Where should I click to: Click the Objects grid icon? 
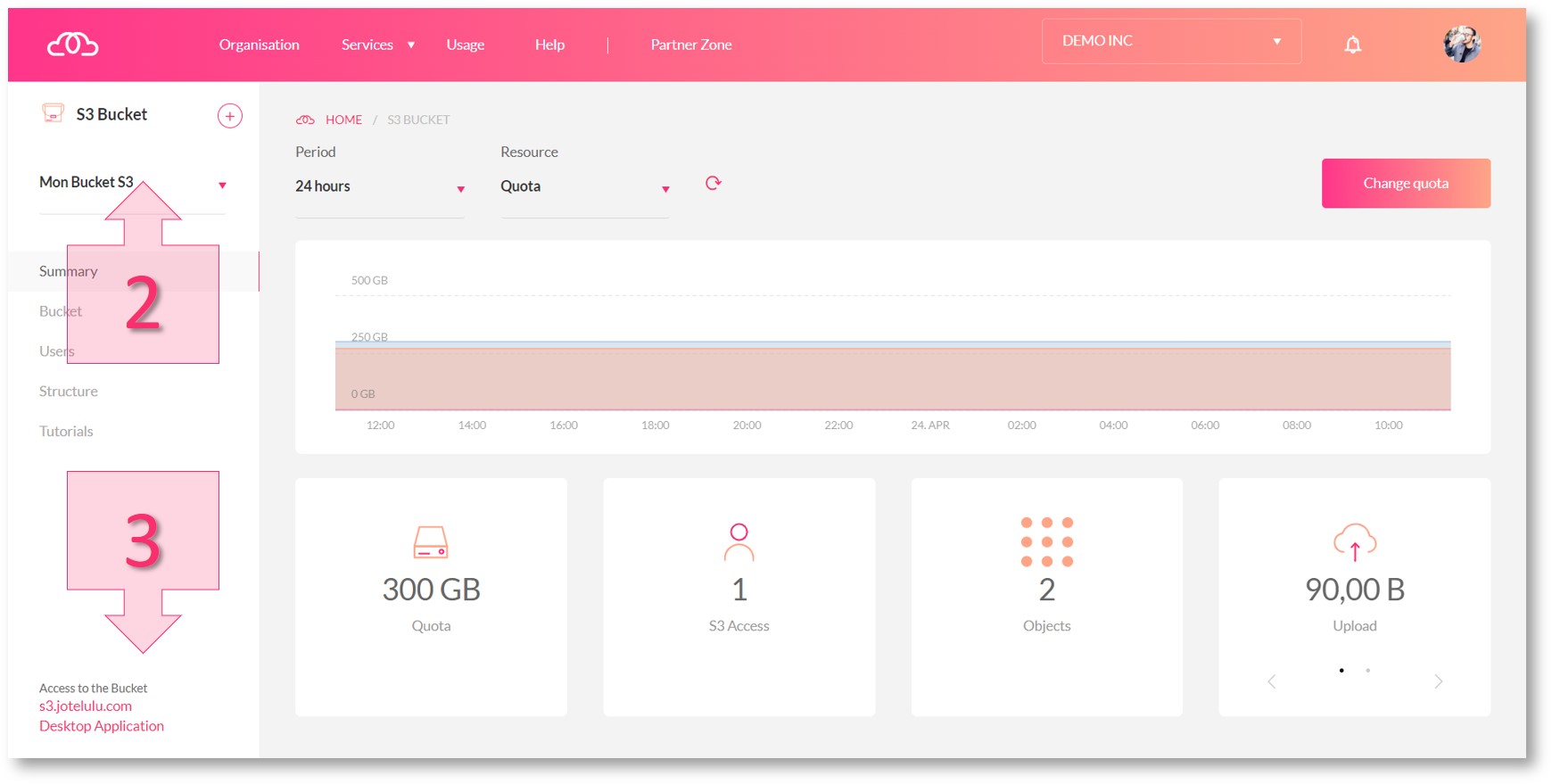[x=1046, y=541]
